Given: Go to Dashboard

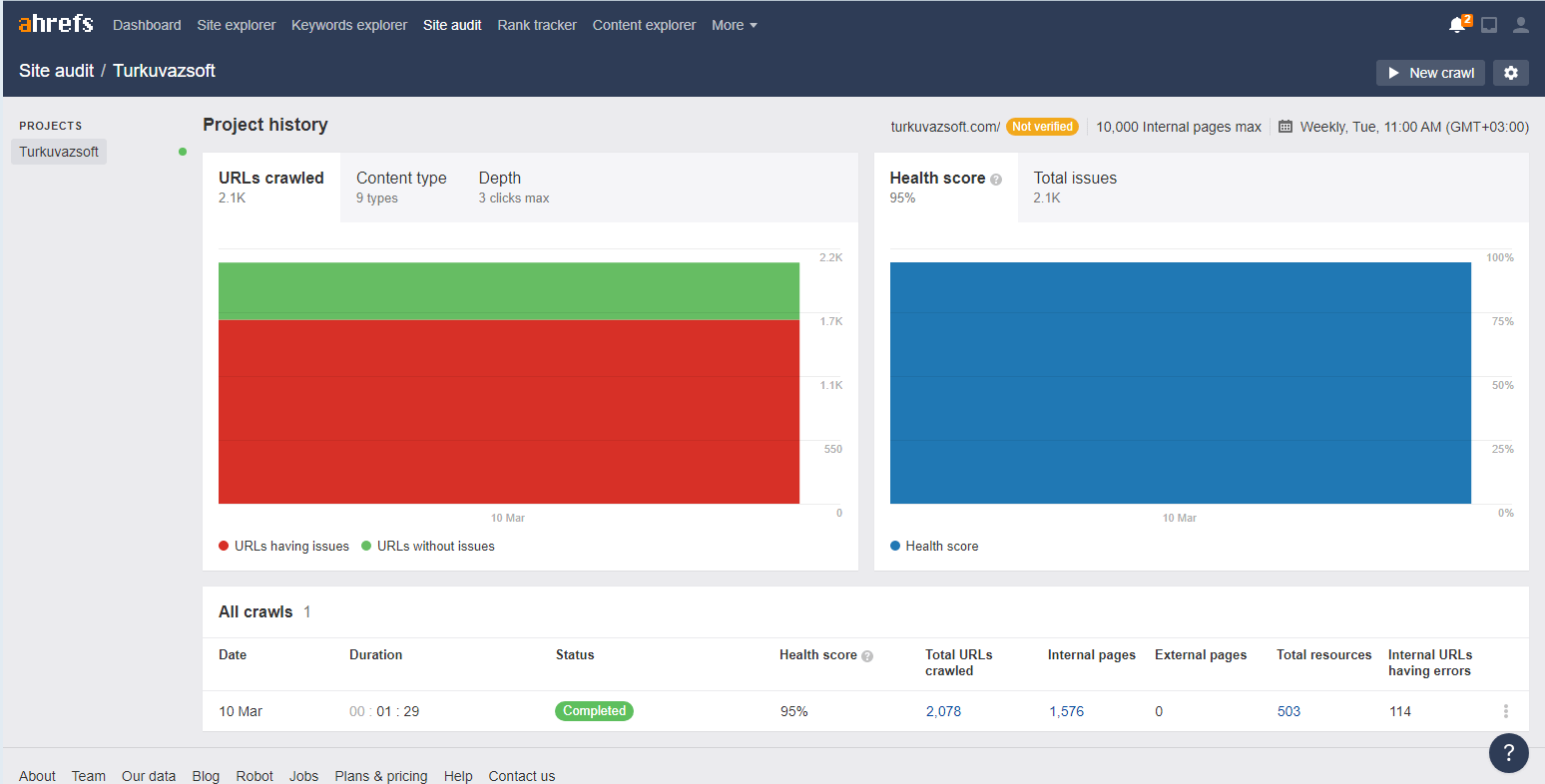Looking at the screenshot, I should (x=147, y=25).
